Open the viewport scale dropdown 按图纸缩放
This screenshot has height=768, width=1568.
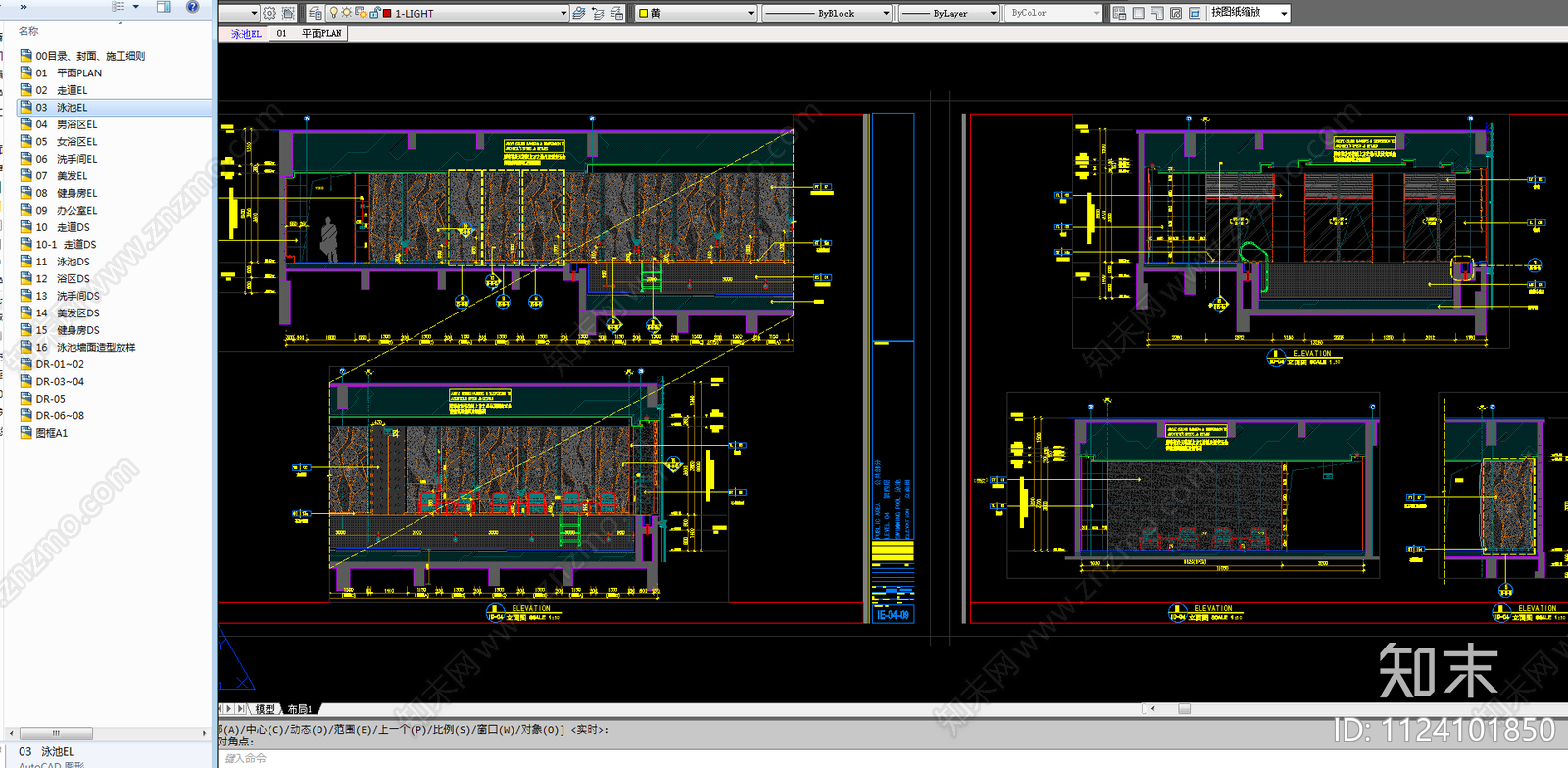click(1249, 13)
